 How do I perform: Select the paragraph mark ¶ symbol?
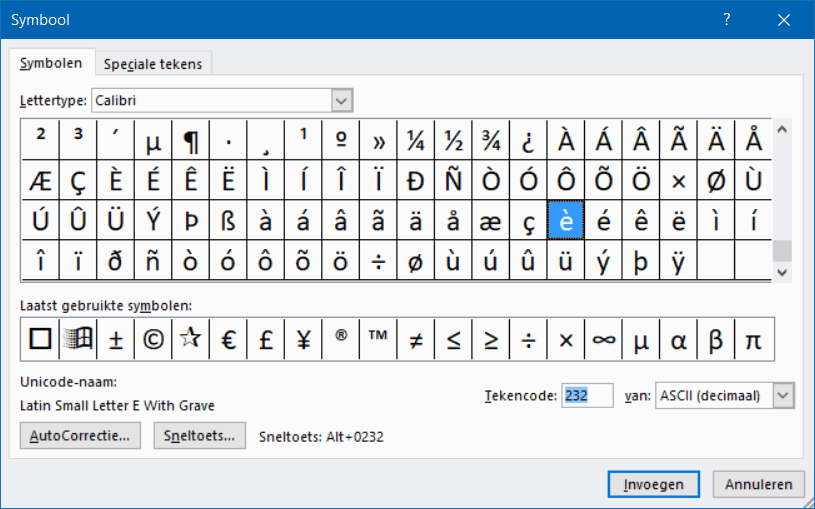(x=191, y=140)
